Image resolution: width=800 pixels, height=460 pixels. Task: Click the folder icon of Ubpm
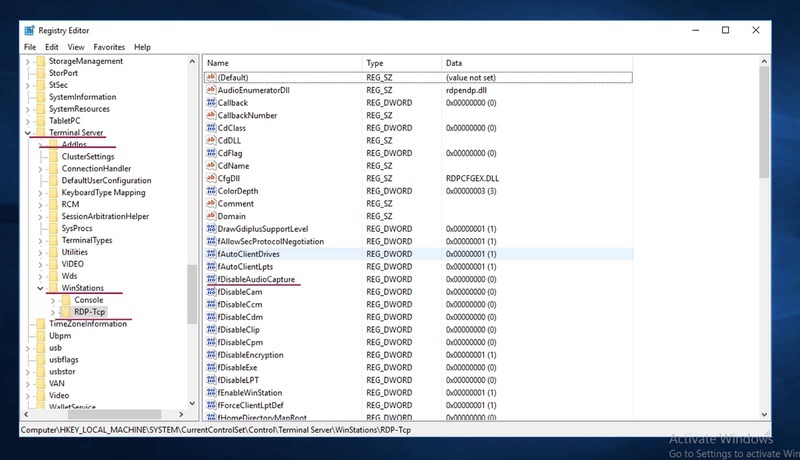click(x=41, y=336)
